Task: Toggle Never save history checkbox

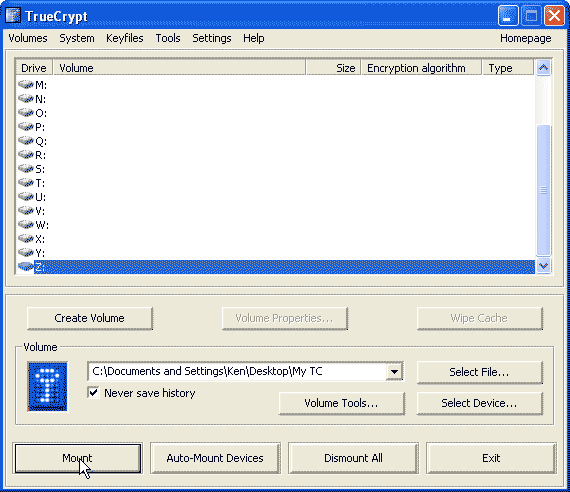Action: click(x=93, y=393)
